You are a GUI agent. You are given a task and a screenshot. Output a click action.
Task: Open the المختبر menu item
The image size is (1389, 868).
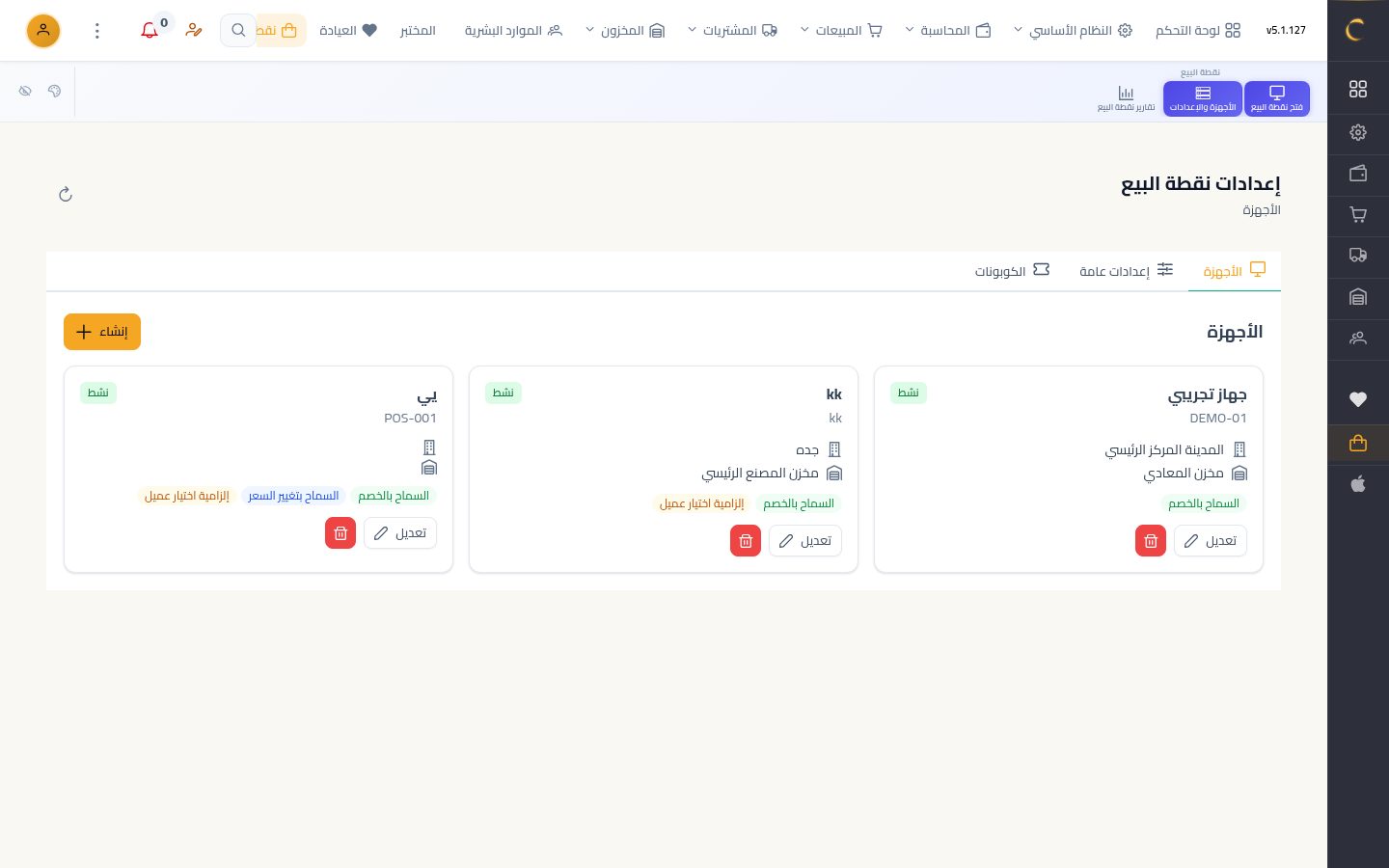coord(418,31)
